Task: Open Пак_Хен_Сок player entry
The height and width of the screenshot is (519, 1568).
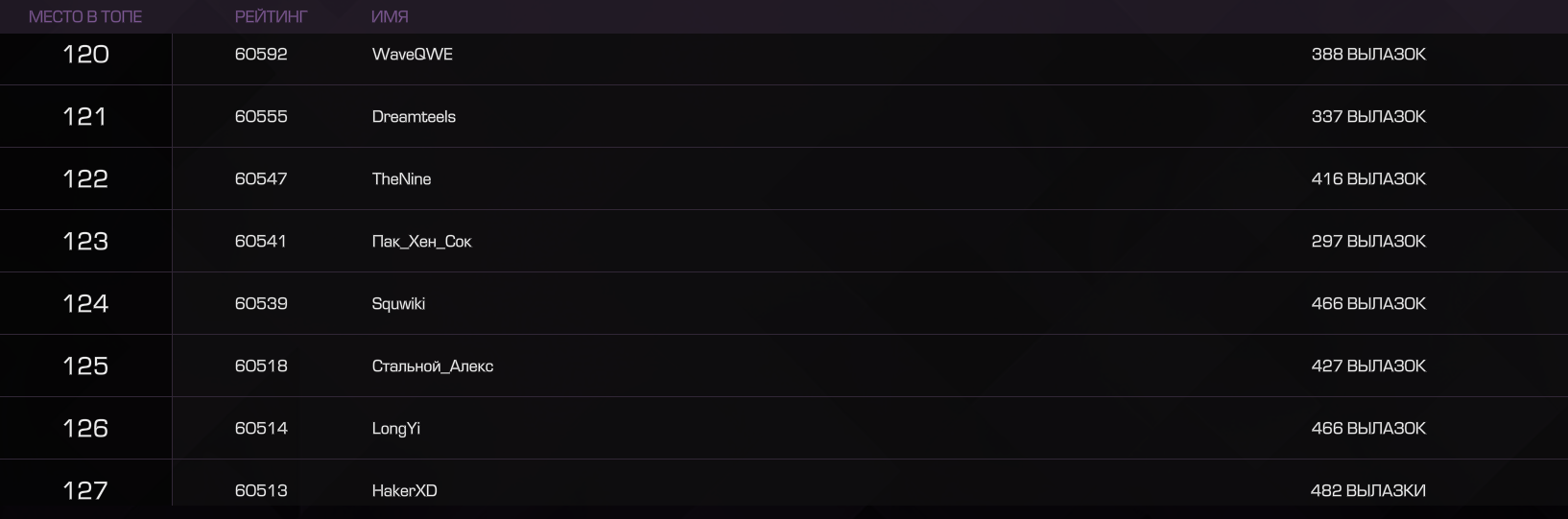Action: (422, 242)
